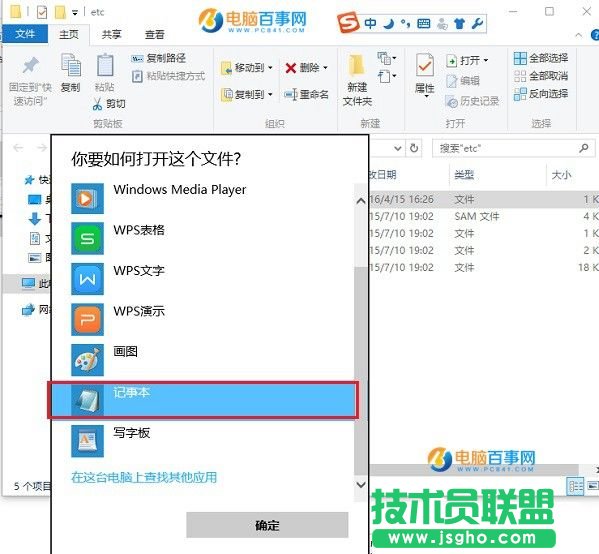Select the file row sized 18 K

[x=484, y=267]
